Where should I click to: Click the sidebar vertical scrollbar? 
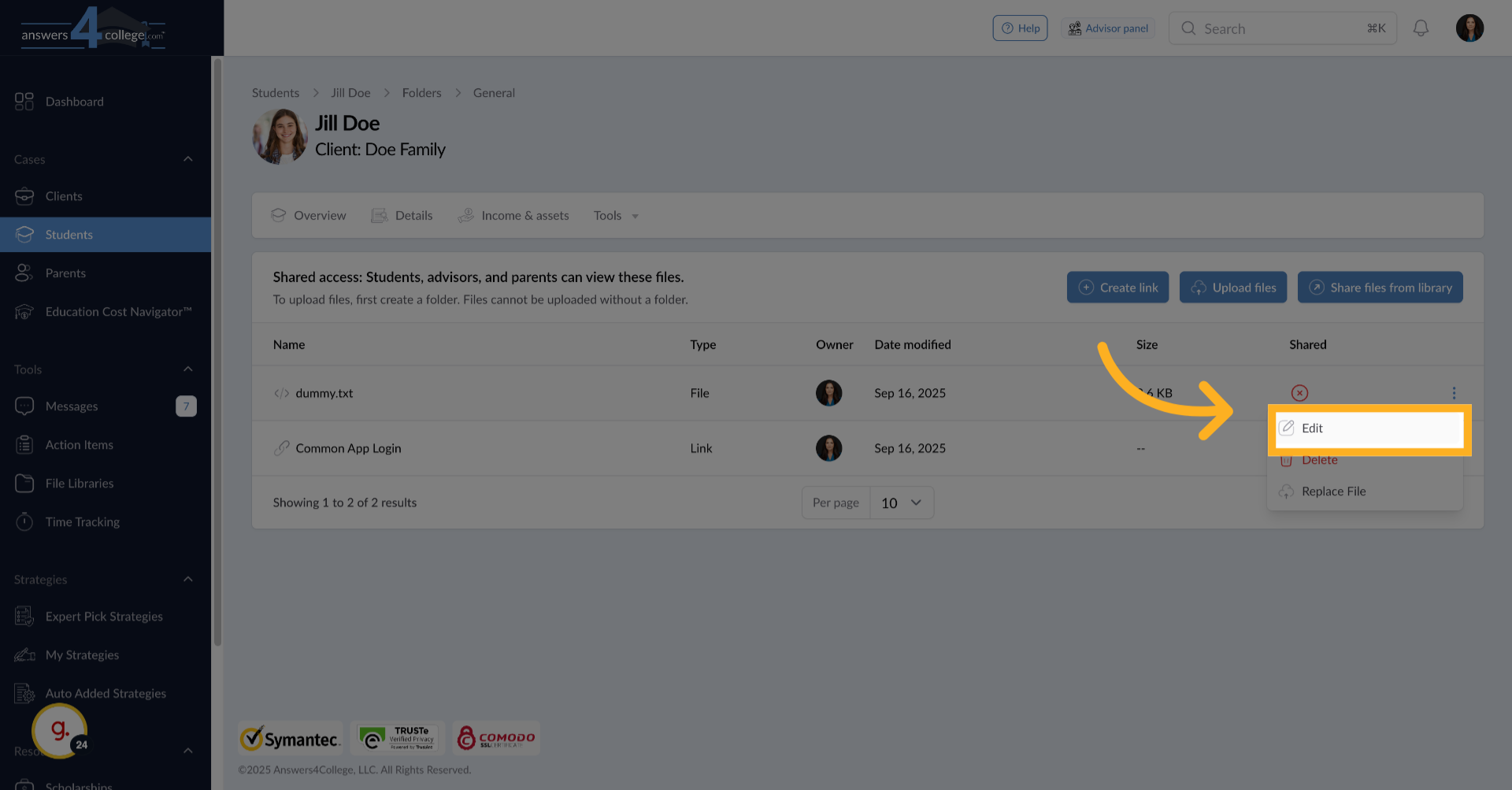click(217, 353)
